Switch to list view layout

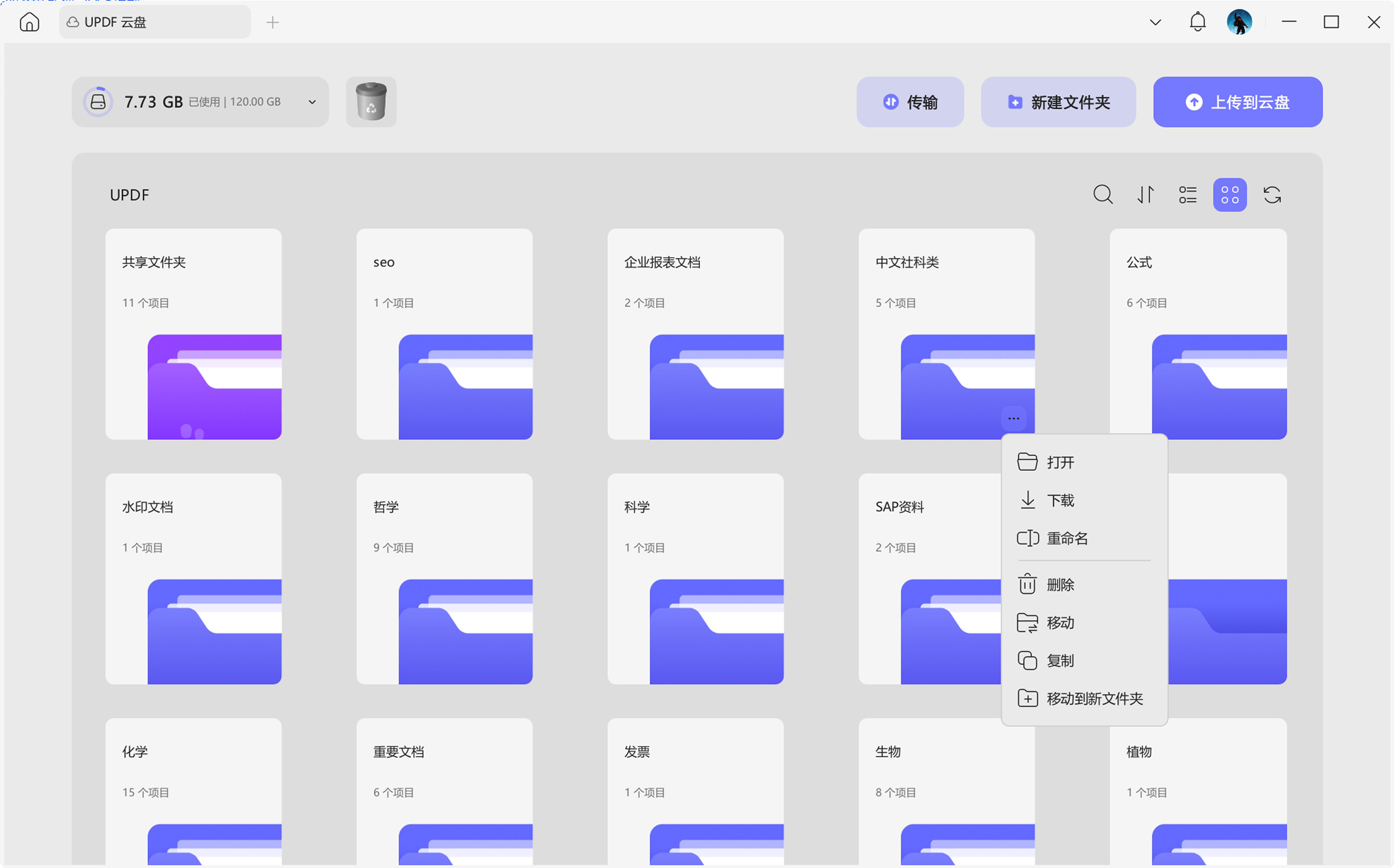click(x=1187, y=195)
